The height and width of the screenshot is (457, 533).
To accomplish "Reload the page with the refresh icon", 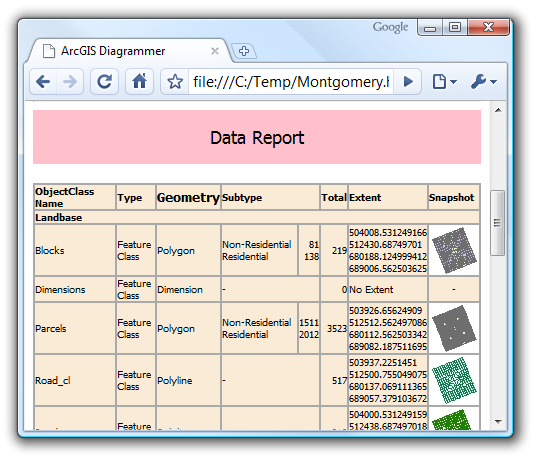I will (104, 82).
